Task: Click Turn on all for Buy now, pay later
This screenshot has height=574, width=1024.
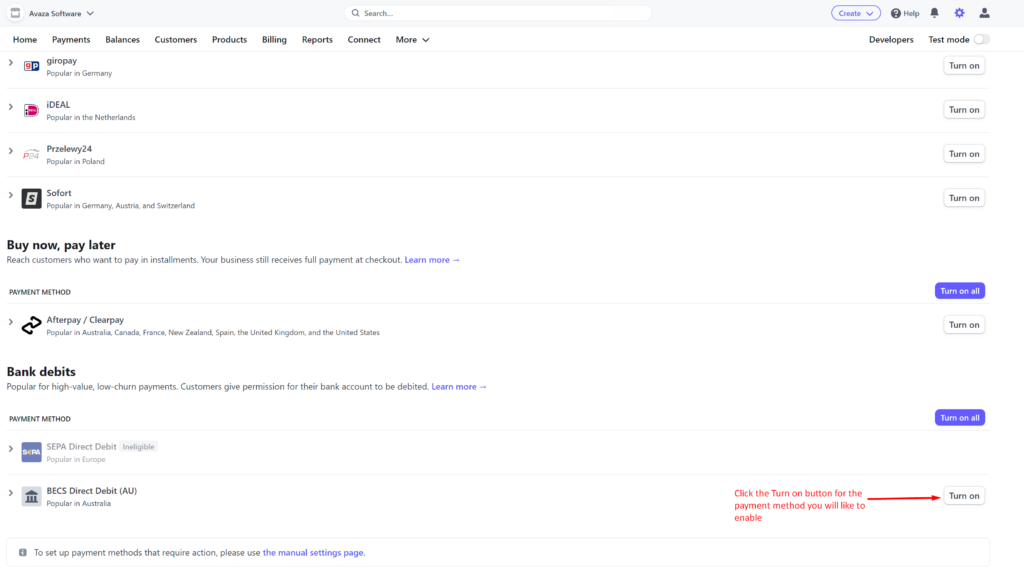Action: click(959, 291)
